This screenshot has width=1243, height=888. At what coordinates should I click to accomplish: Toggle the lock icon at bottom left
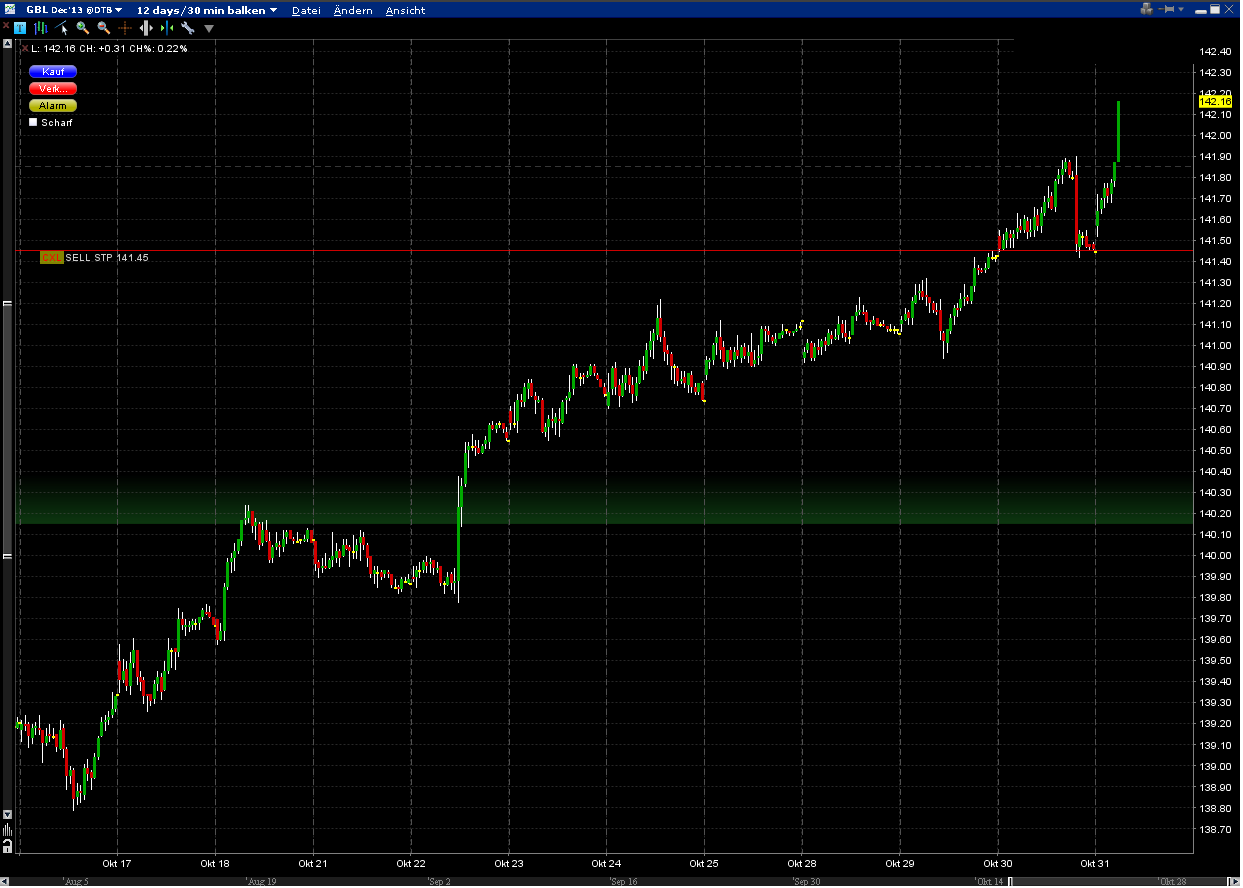coord(9,847)
